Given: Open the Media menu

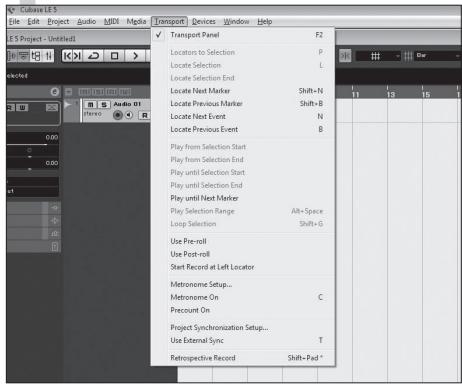Looking at the screenshot, I should 136,22.
